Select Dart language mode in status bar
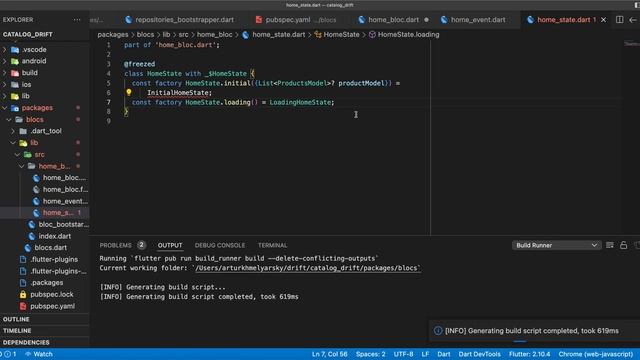640x360 pixels. pos(444,354)
